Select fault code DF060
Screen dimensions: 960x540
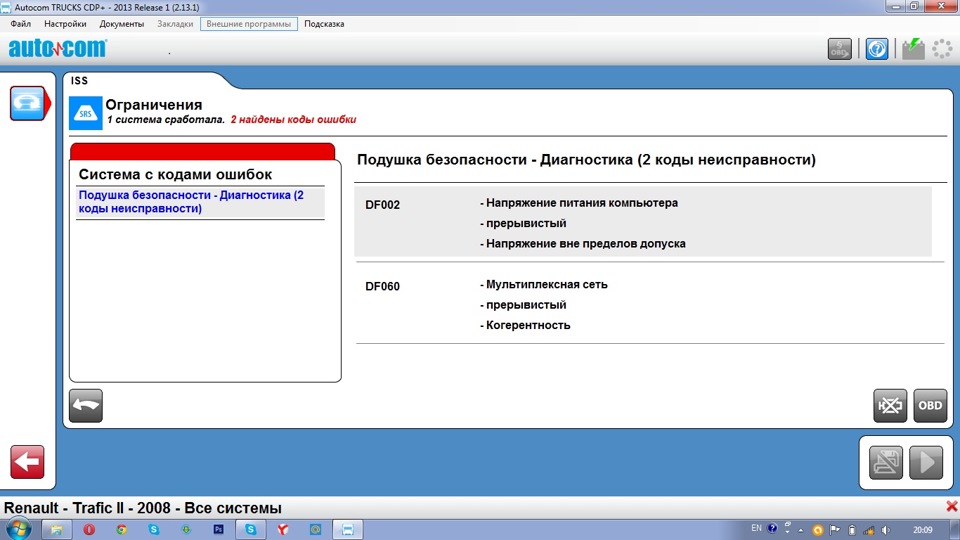pyautogui.click(x=383, y=287)
